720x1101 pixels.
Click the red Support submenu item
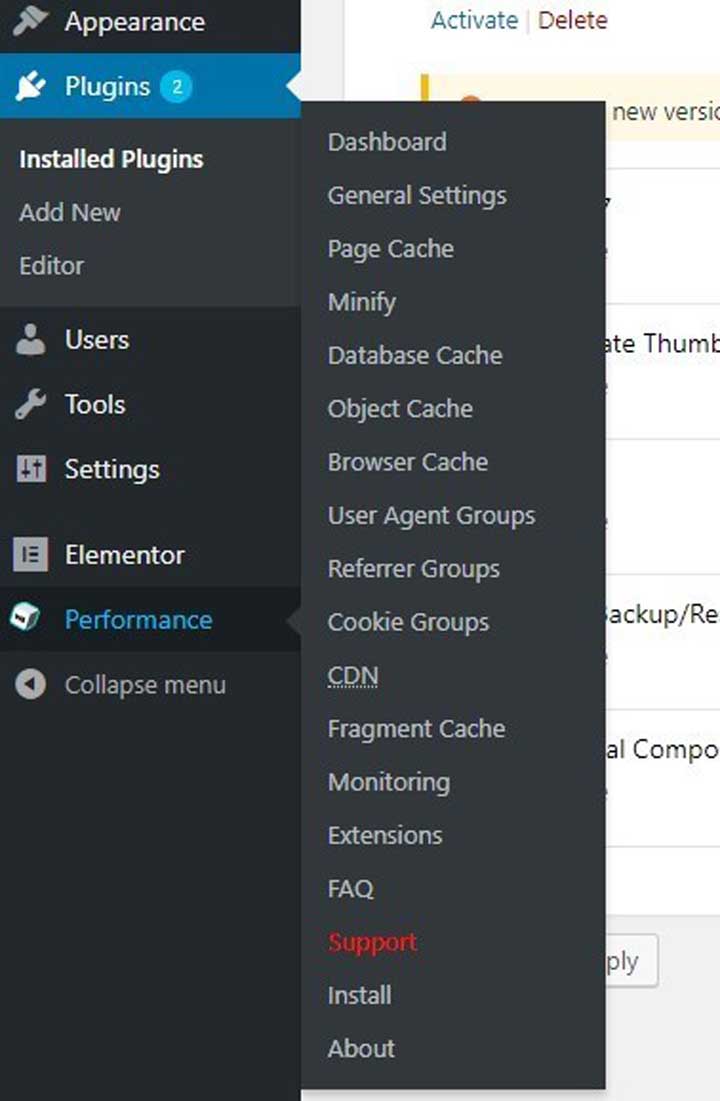click(x=372, y=943)
